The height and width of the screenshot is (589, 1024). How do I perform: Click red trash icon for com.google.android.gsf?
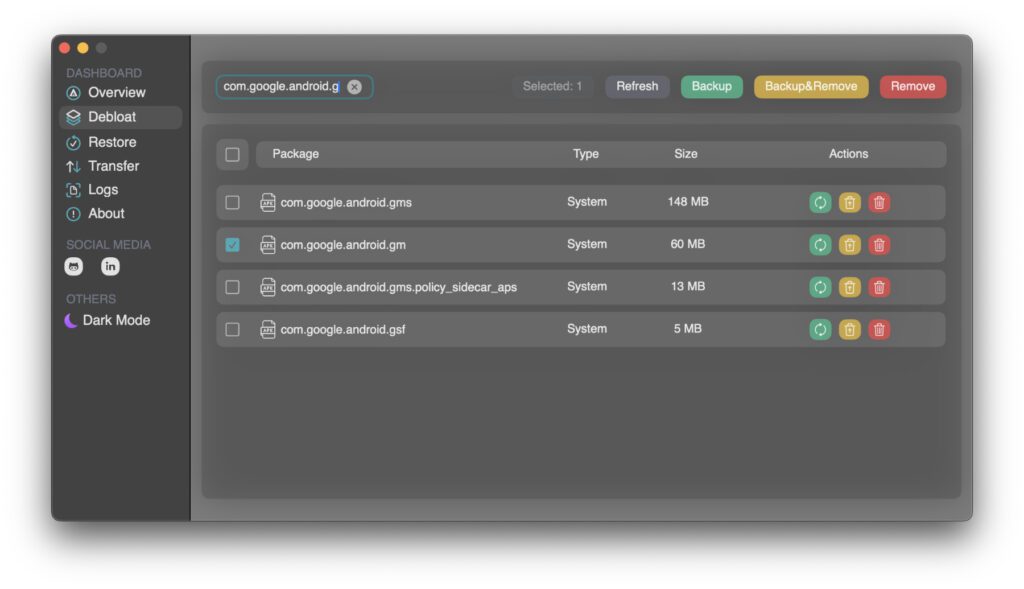(879, 330)
